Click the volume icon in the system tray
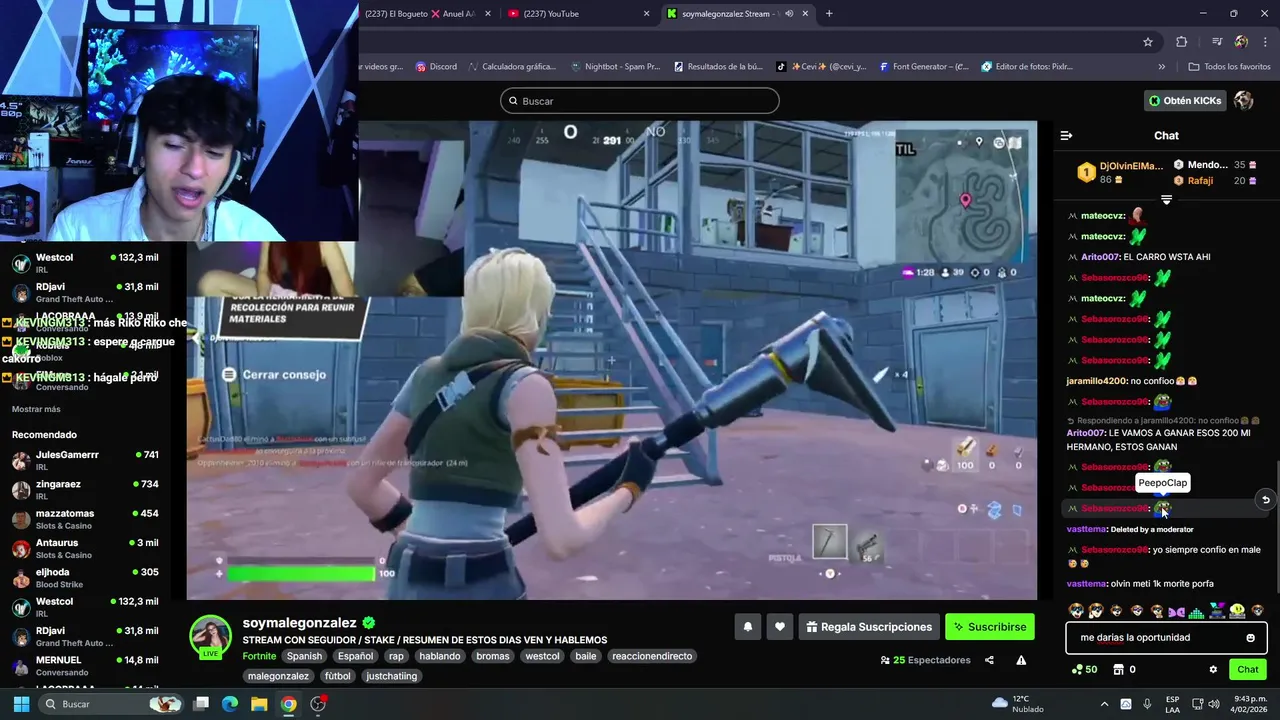 point(1214,704)
